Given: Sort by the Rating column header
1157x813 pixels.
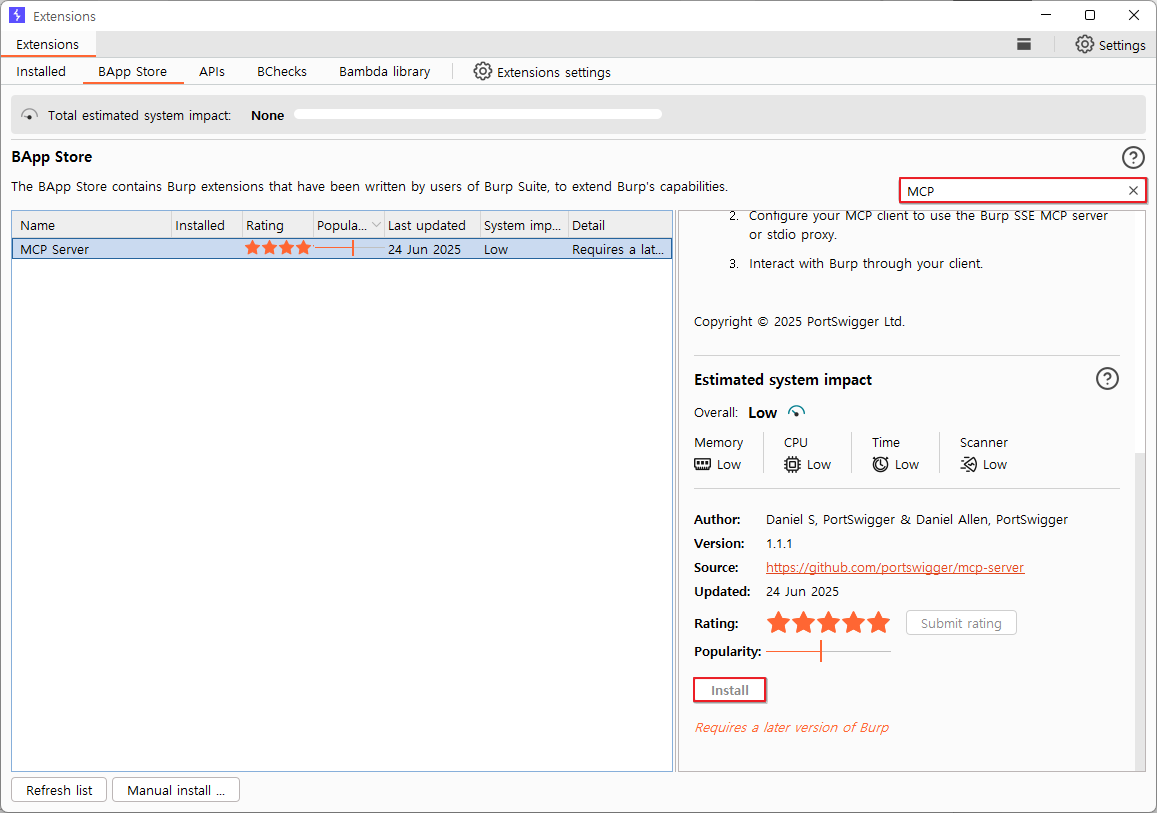Looking at the screenshot, I should [277, 225].
